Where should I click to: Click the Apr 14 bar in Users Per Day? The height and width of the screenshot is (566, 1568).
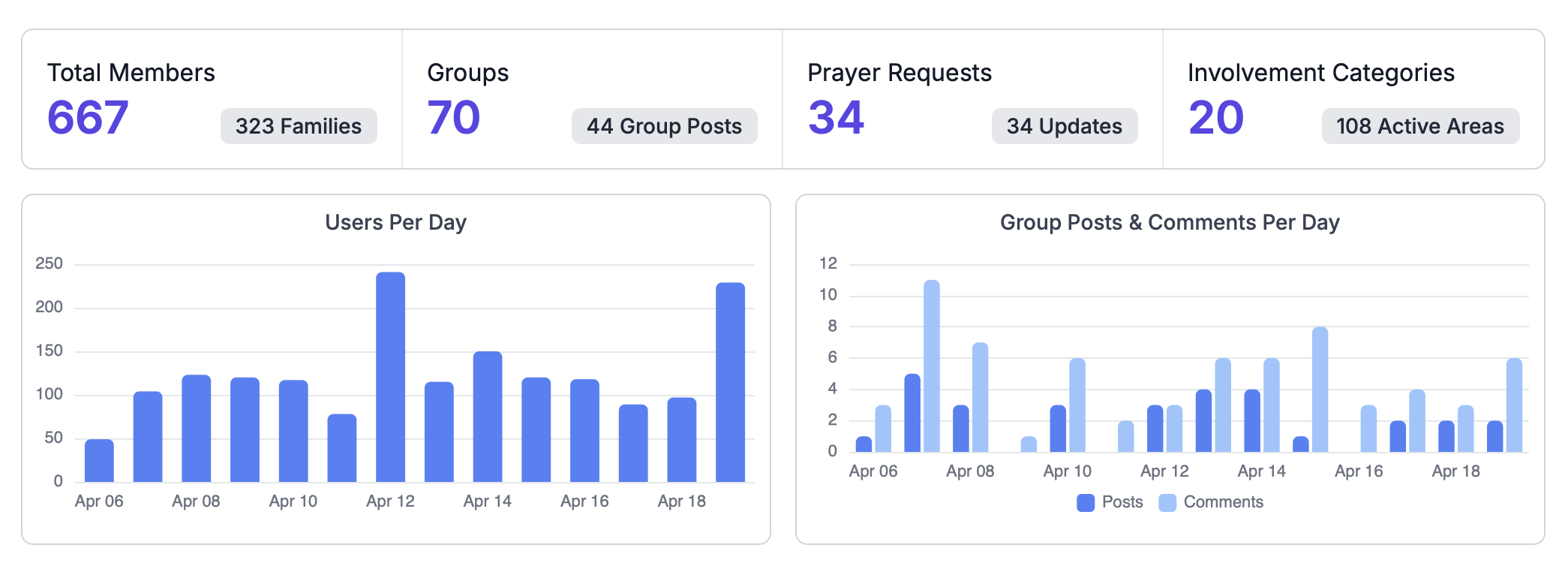point(488,417)
